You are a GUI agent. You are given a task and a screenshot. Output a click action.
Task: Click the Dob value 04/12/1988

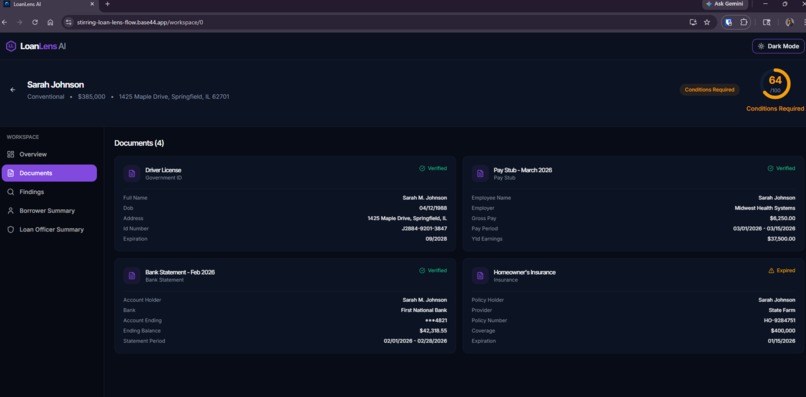coord(433,208)
